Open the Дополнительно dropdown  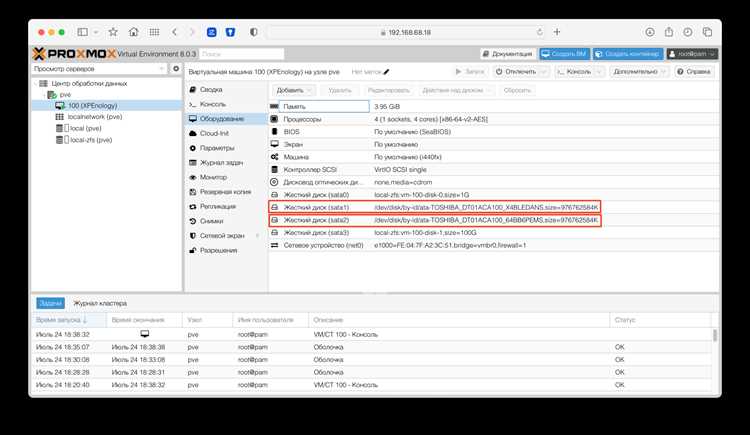[640, 72]
